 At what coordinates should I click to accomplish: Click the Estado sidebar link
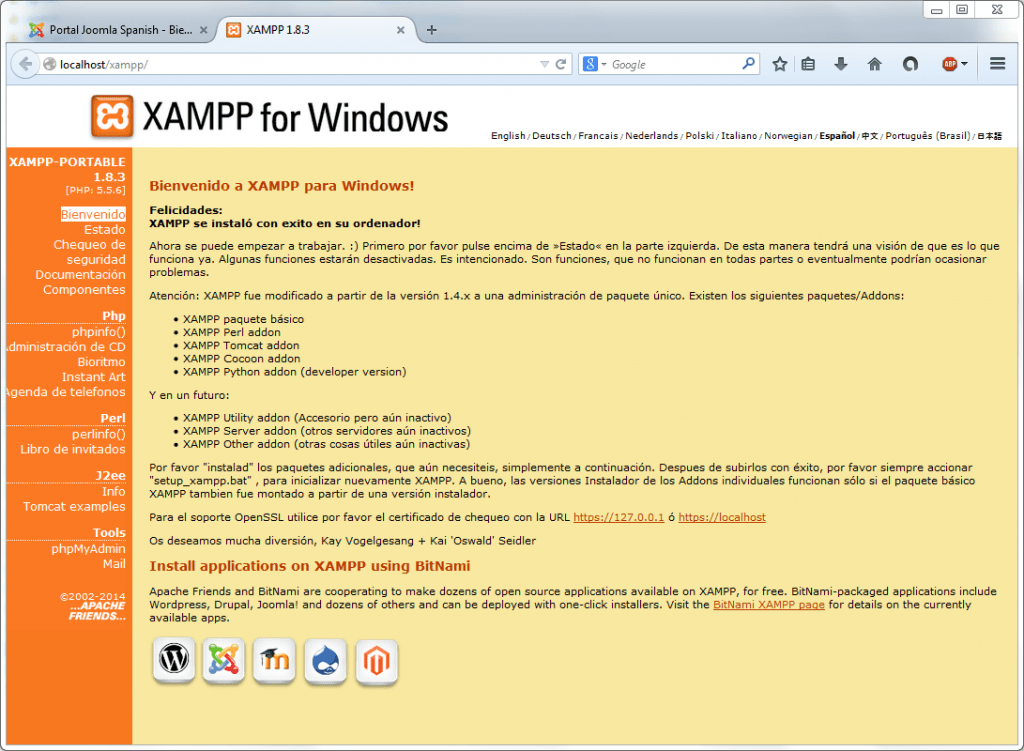[x=104, y=230]
